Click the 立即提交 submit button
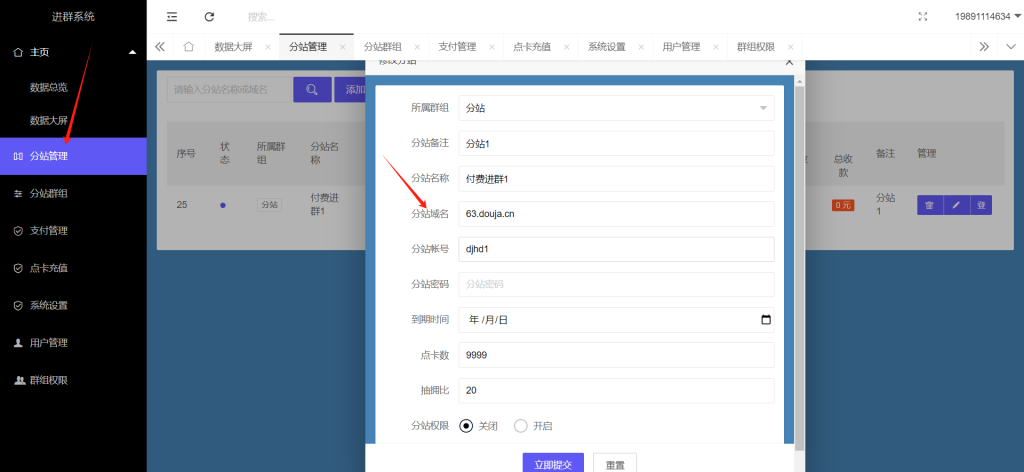This screenshot has height=472, width=1024. [553, 465]
